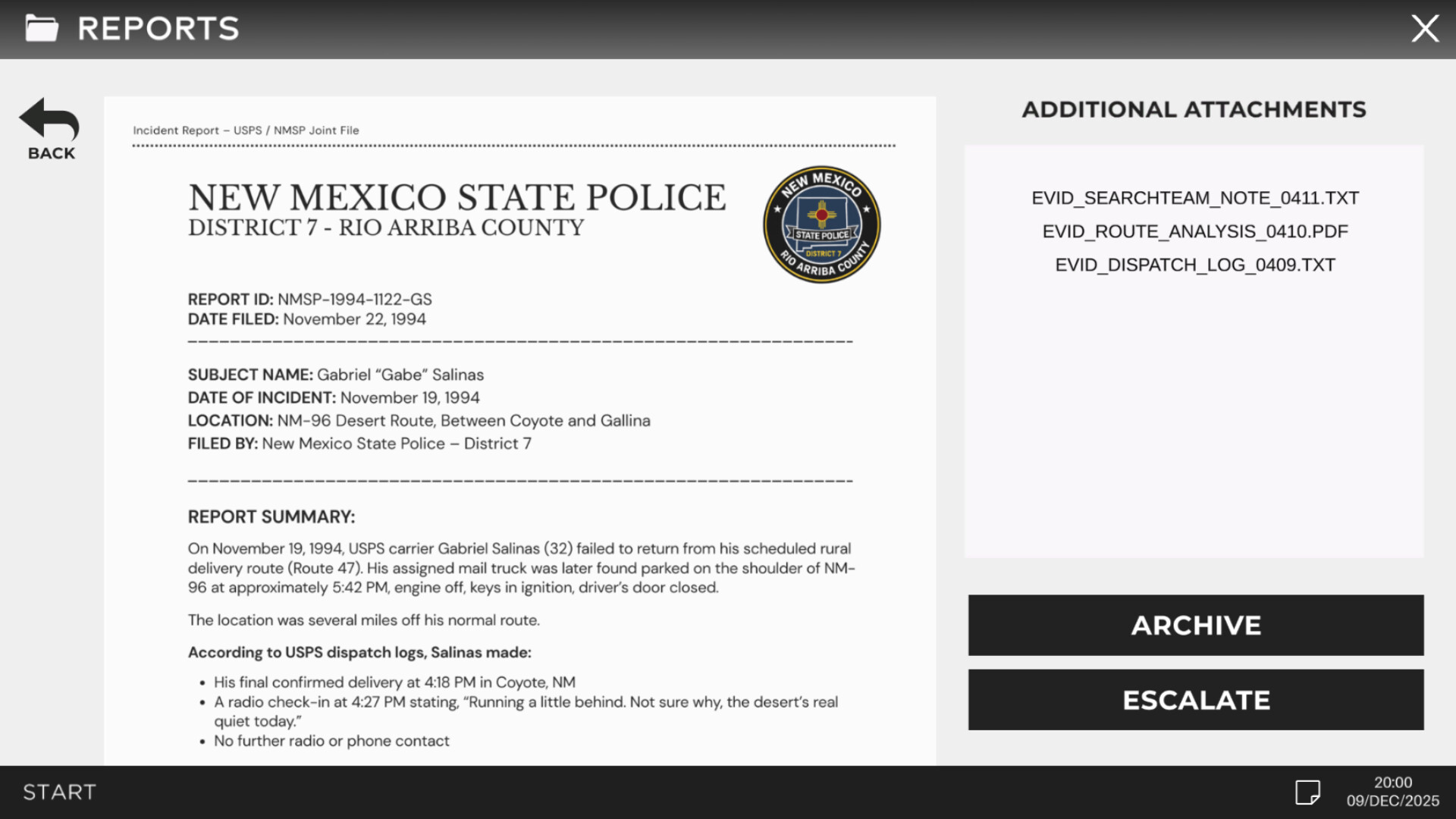The height and width of the screenshot is (819, 1456).
Task: Click the Incident Report joint file label
Action: [246, 130]
